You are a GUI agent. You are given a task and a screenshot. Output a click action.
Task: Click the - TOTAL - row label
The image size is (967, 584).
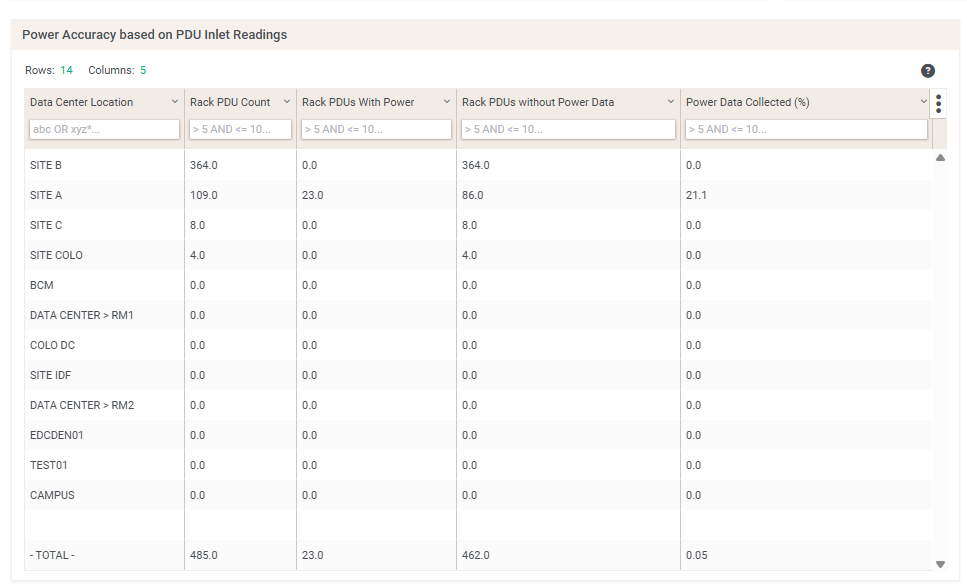[x=53, y=555]
